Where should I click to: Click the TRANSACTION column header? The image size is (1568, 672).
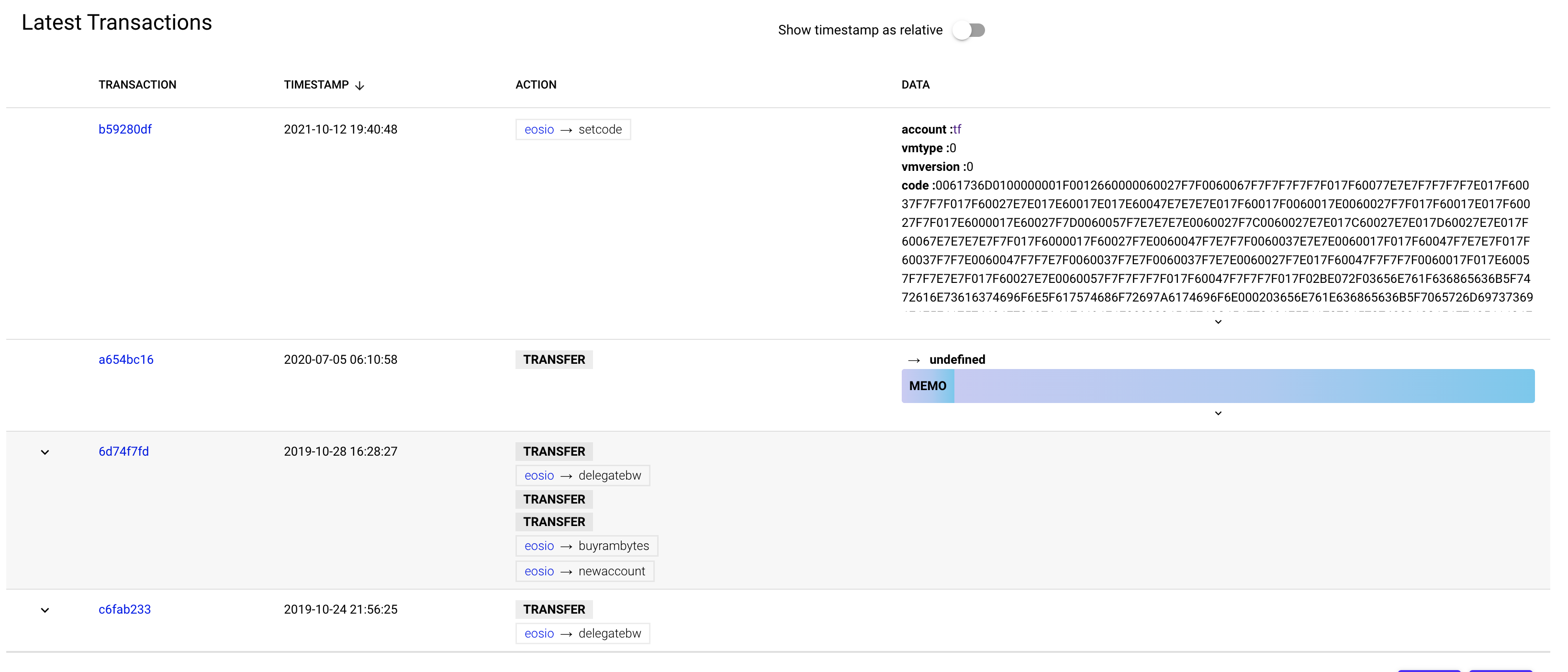pyautogui.click(x=137, y=85)
